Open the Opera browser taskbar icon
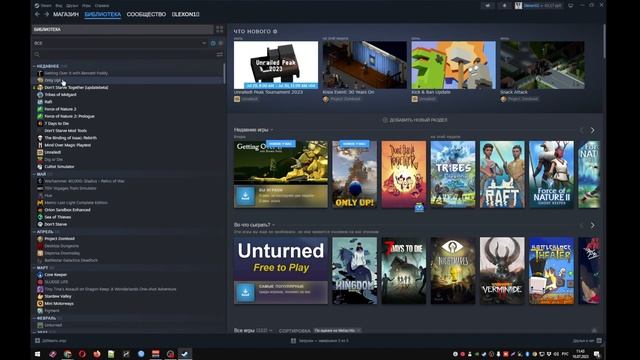Image resolution: width=640 pixels, height=360 pixels. tap(82, 354)
